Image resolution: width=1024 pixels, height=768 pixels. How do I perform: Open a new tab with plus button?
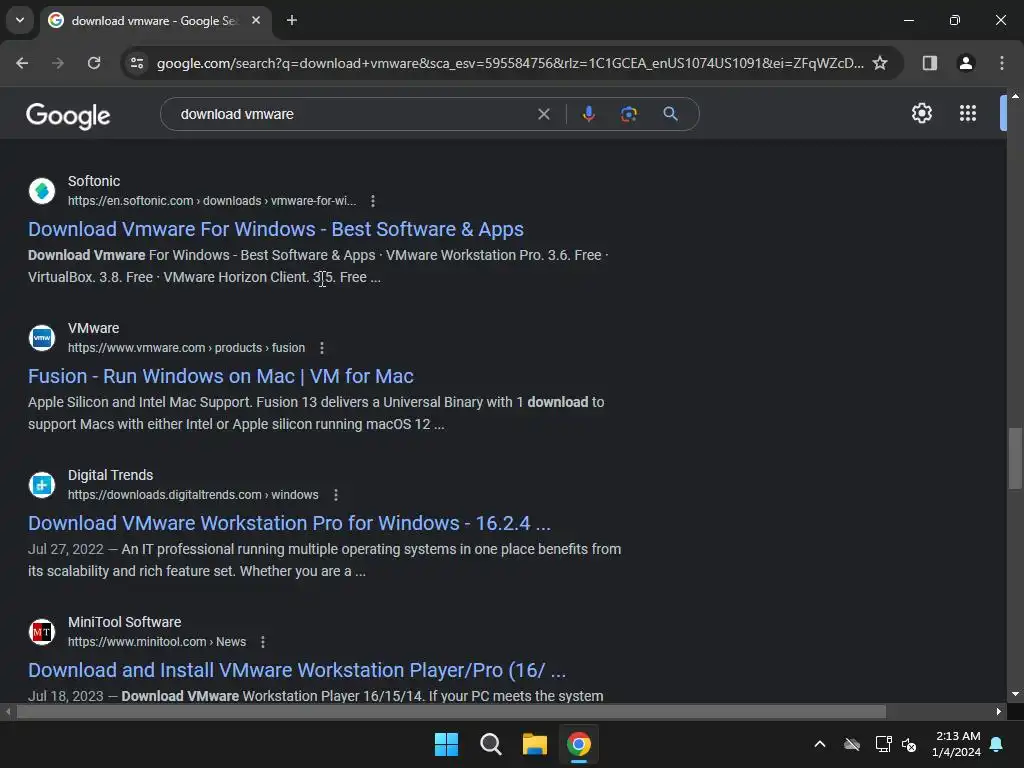tap(292, 20)
